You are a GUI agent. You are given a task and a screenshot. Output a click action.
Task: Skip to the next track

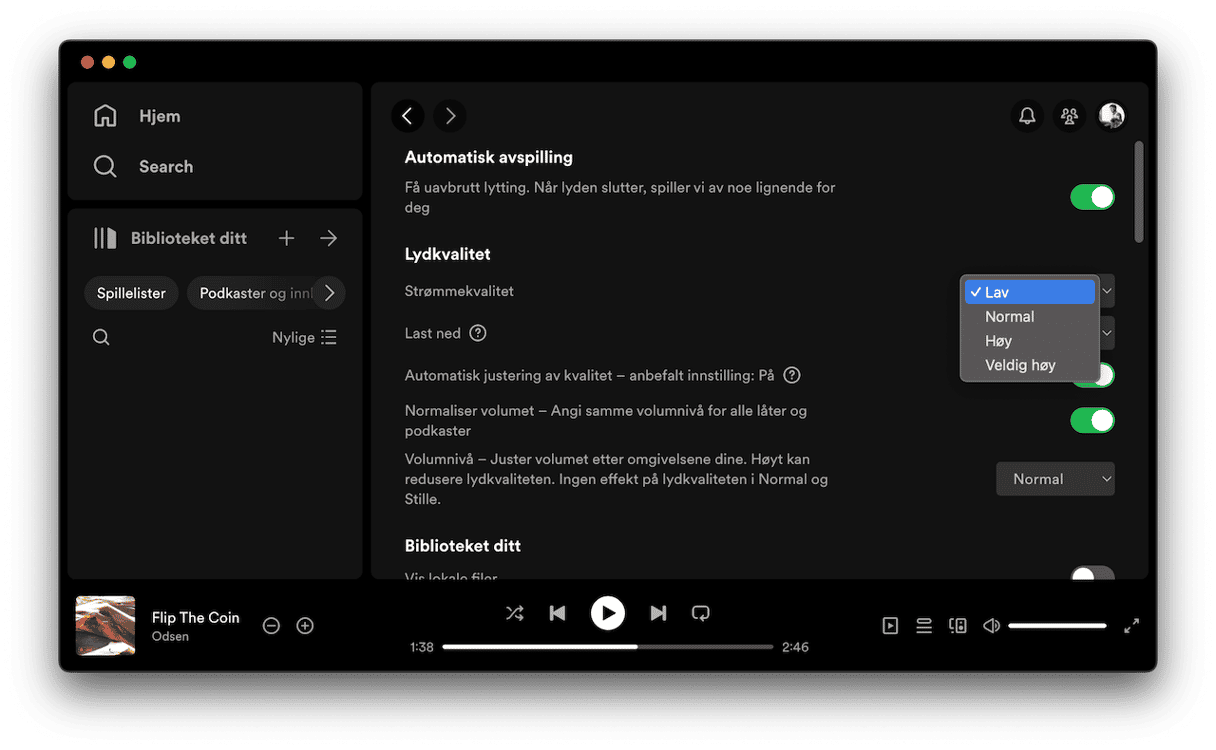(x=658, y=613)
